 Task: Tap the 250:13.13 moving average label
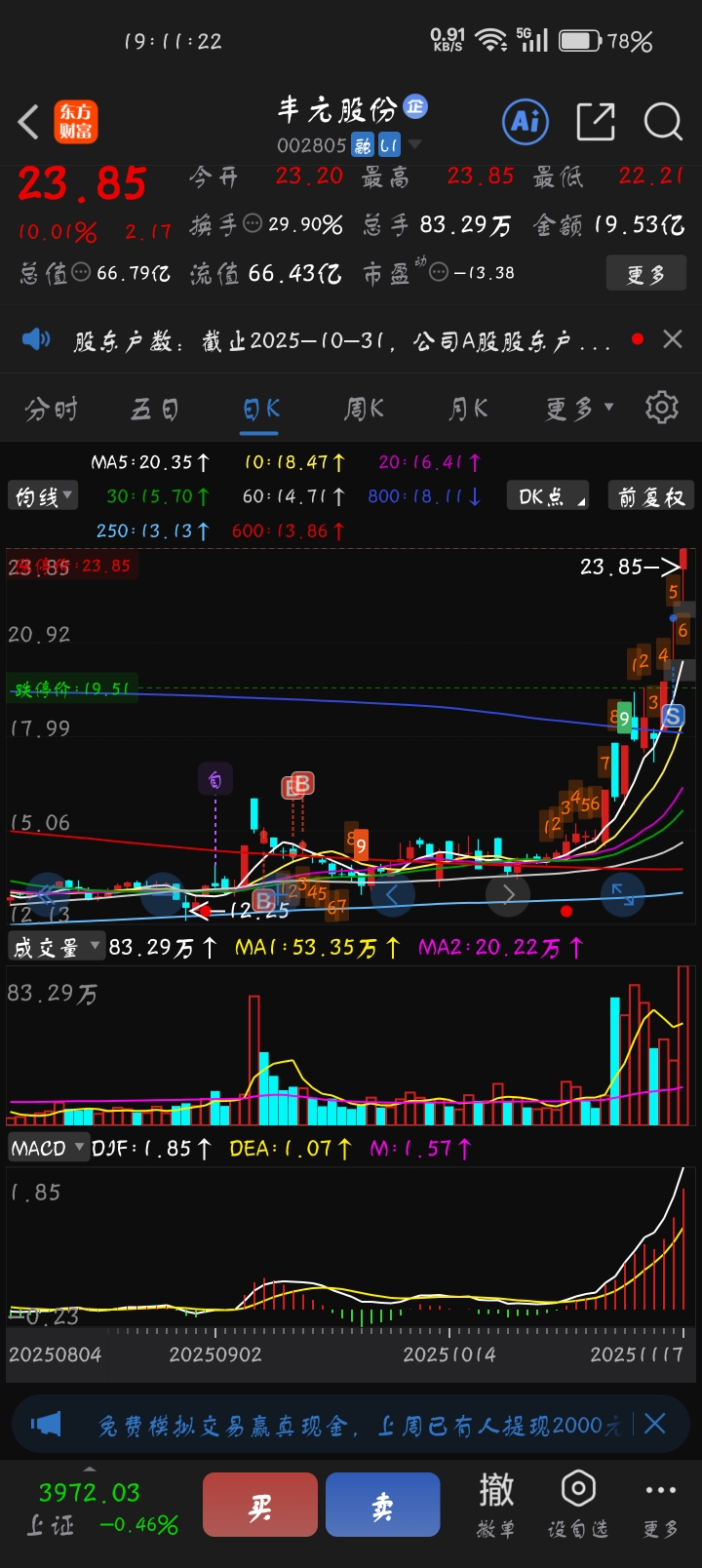[x=153, y=531]
